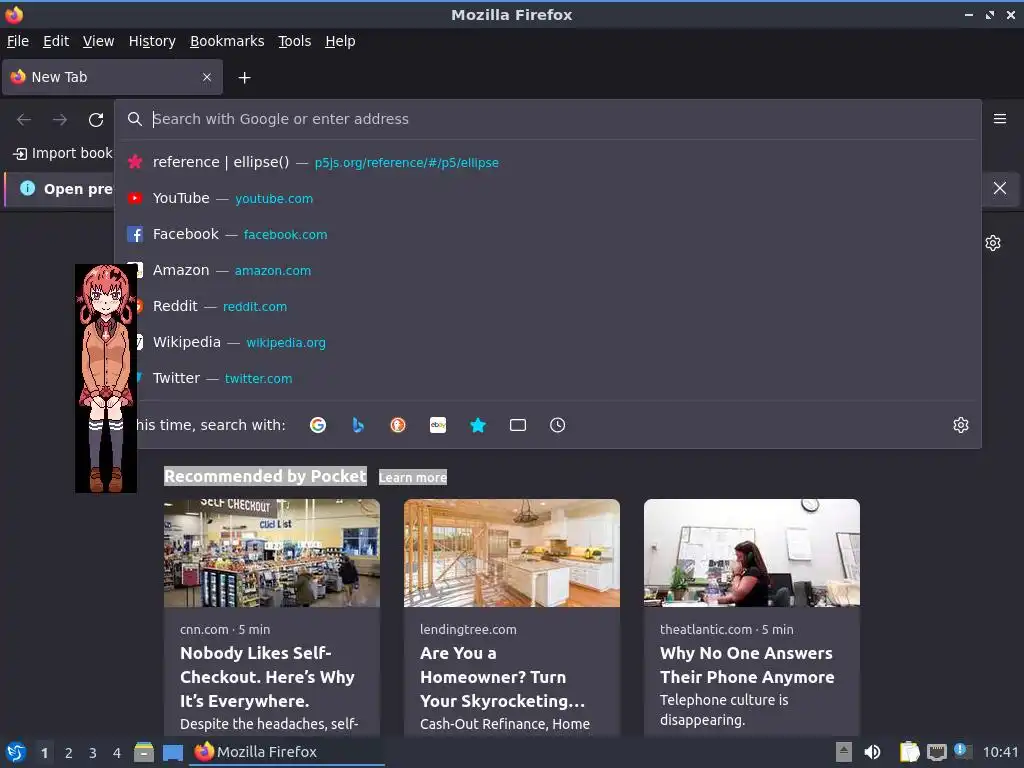
Task: Select the Bing search shortcut icon
Action: point(358,425)
